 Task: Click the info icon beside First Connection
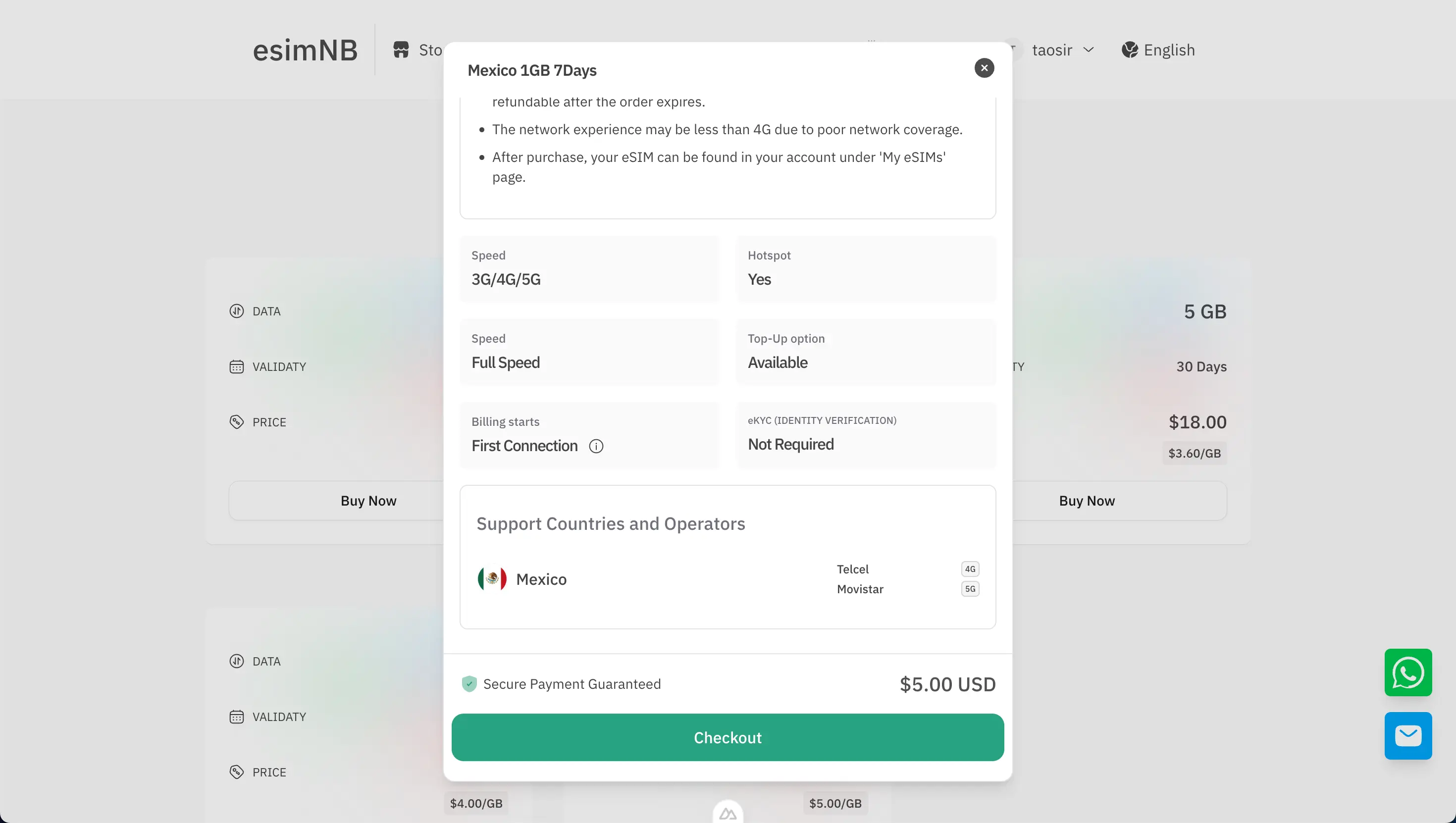(596, 446)
